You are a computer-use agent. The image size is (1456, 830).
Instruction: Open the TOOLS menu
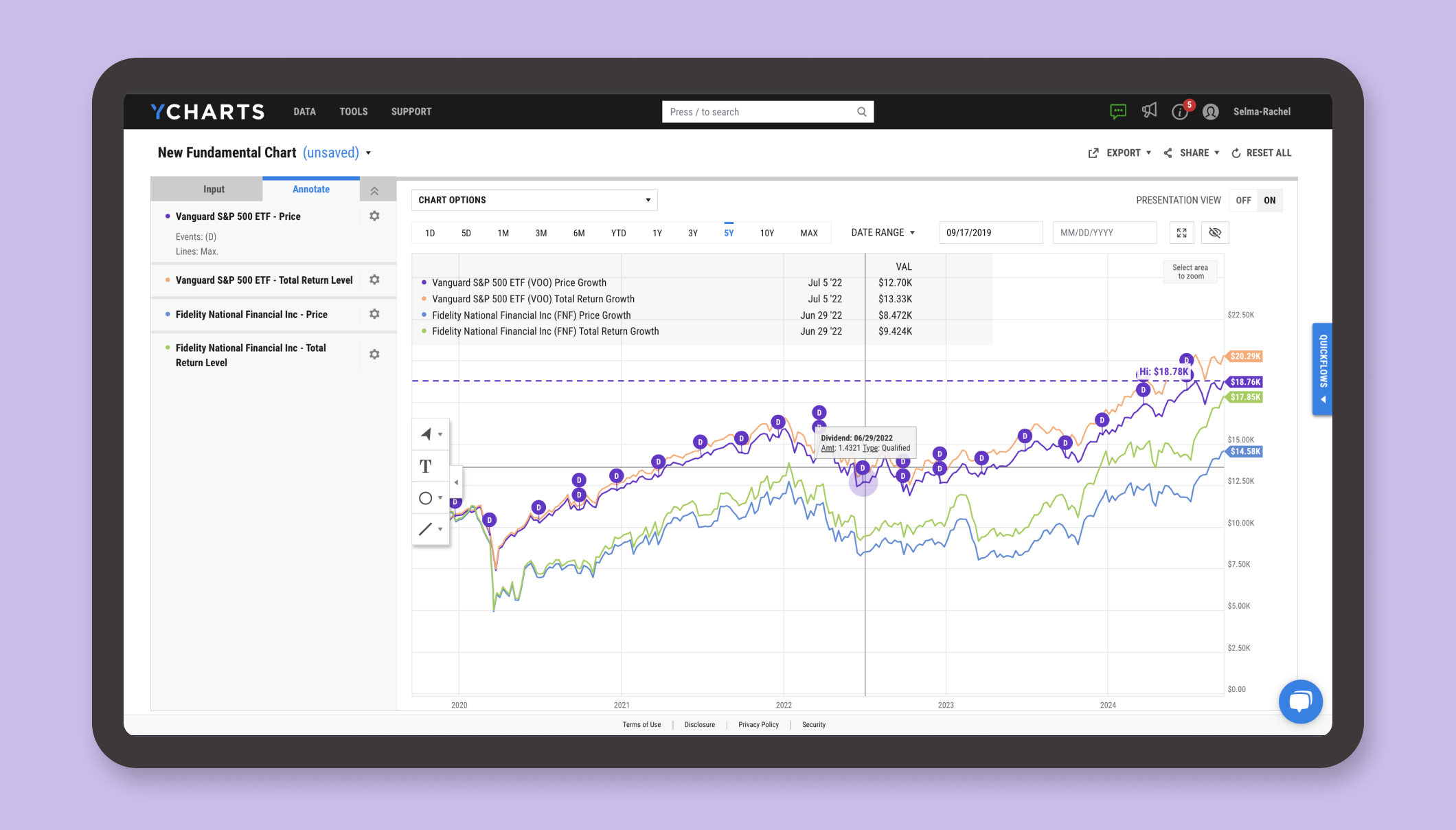click(353, 111)
